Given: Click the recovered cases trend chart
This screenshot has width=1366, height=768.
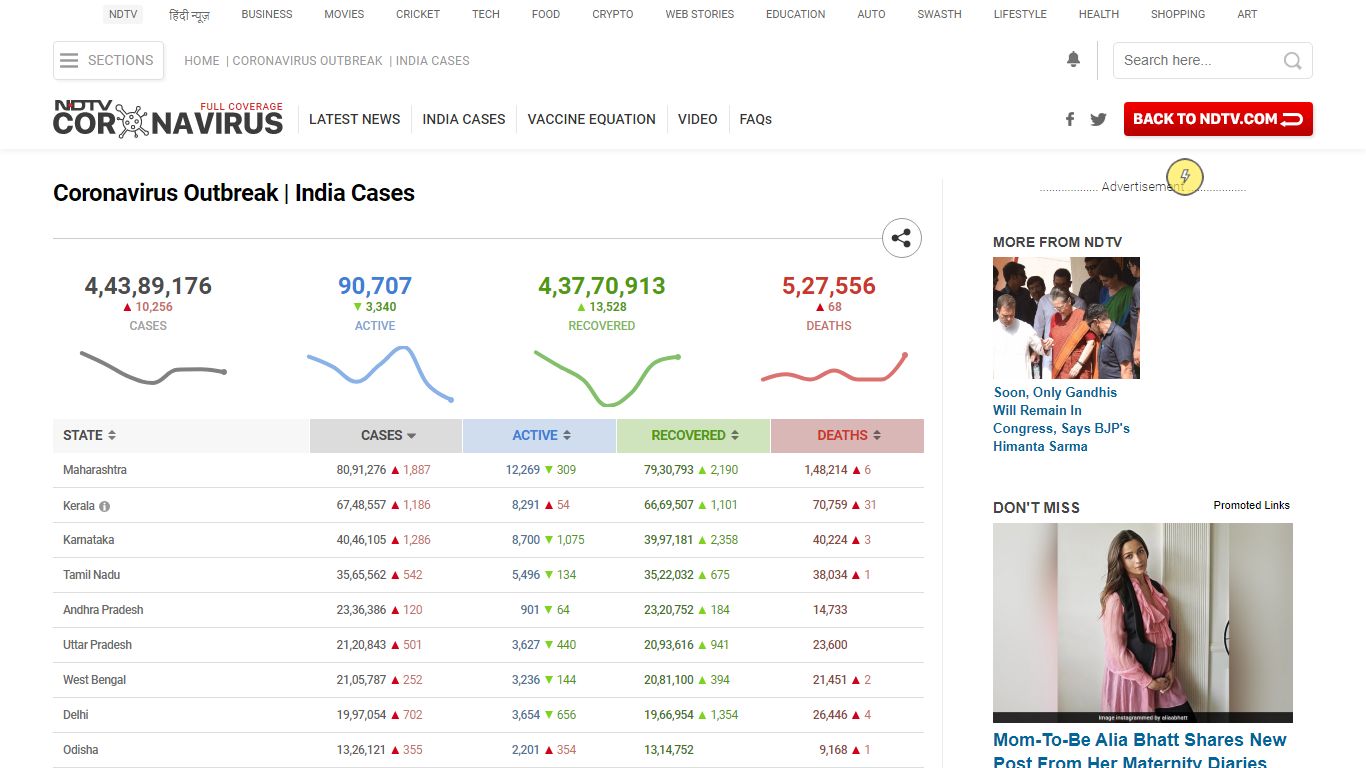Looking at the screenshot, I should (x=606, y=379).
